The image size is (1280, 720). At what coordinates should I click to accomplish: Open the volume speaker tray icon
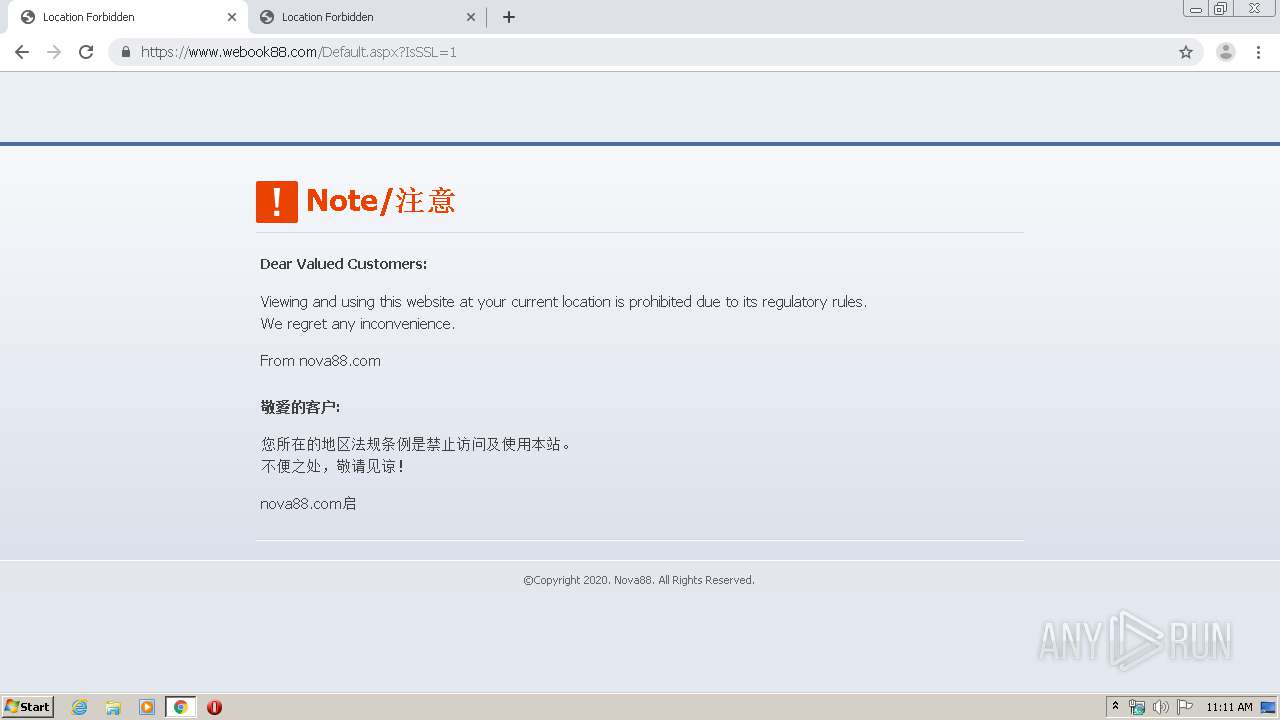click(1160, 707)
